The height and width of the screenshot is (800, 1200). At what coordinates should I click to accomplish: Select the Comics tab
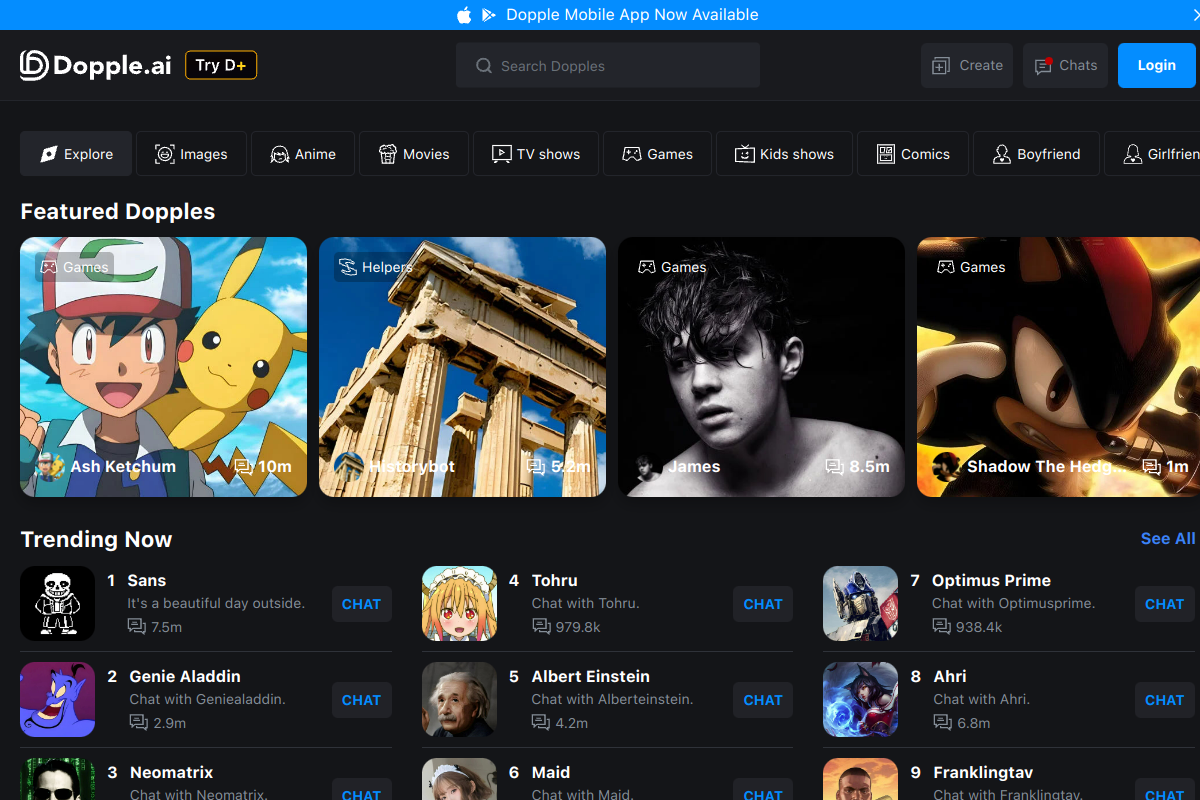913,154
